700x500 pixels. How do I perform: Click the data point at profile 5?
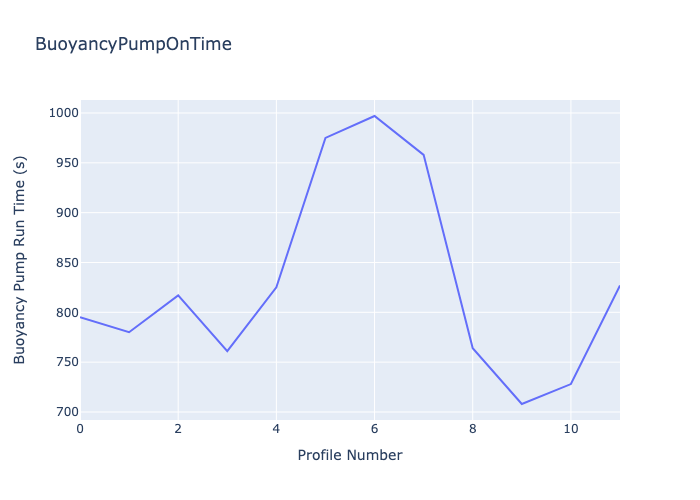(x=325, y=138)
